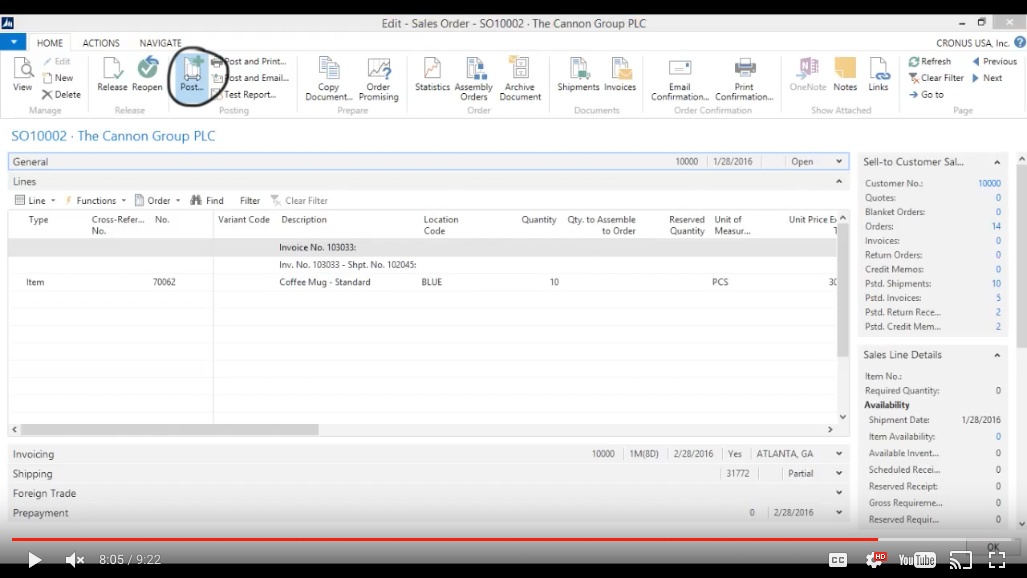1027x578 pixels.
Task: Click Clear Filter in Lines toolbar
Action: (299, 201)
